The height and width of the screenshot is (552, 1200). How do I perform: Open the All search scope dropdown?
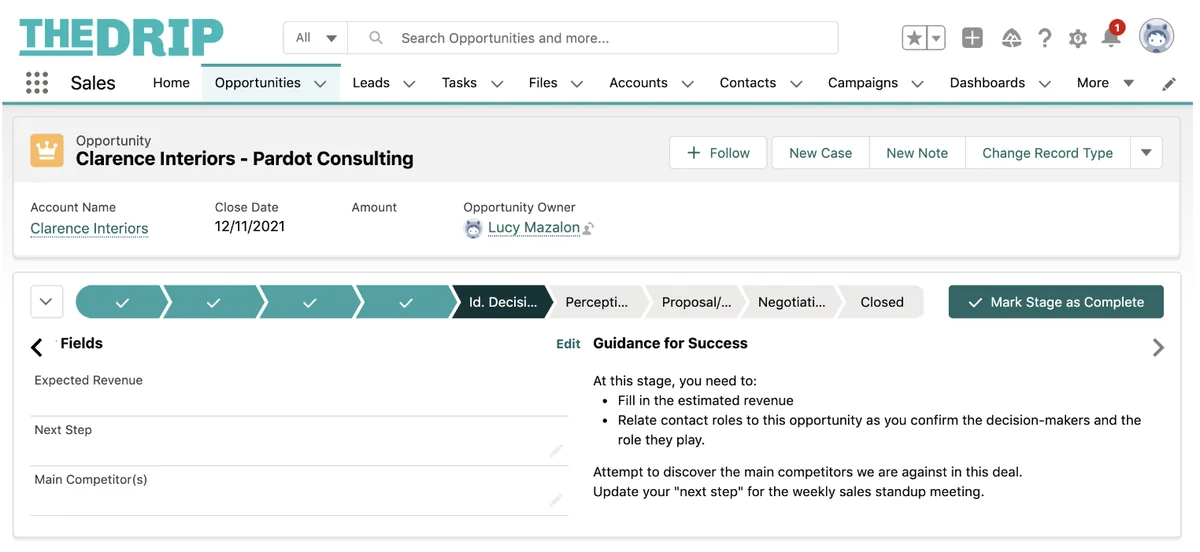(x=316, y=38)
